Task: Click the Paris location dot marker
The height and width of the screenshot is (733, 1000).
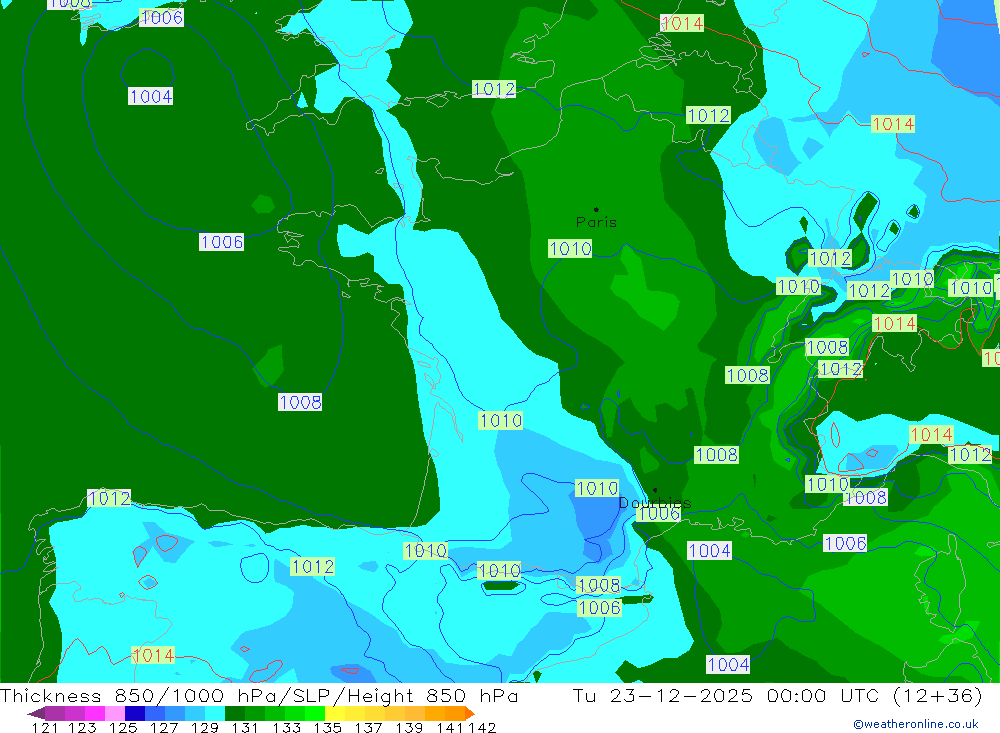Action: coord(596,209)
